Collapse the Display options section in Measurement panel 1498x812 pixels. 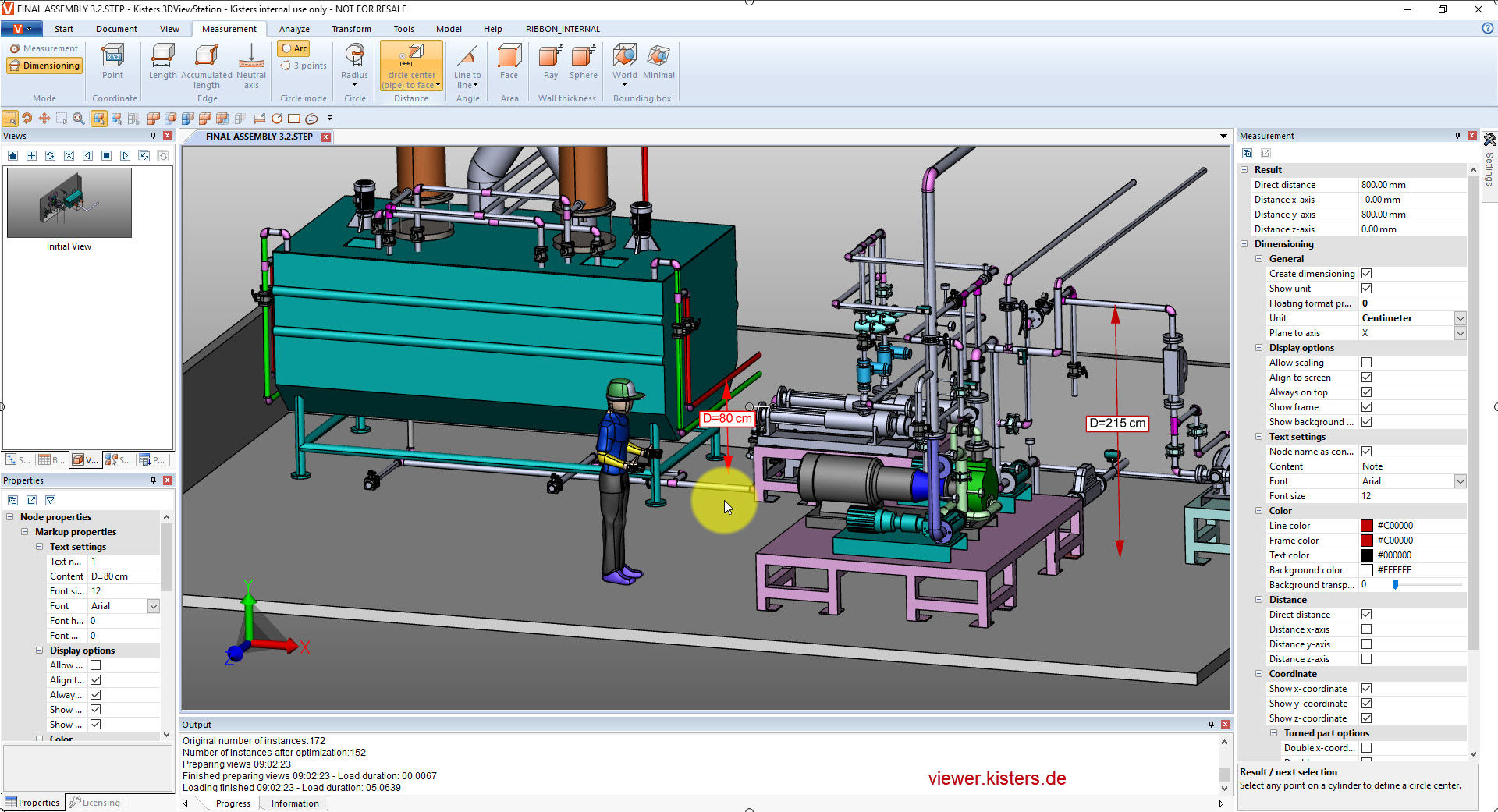(1259, 348)
